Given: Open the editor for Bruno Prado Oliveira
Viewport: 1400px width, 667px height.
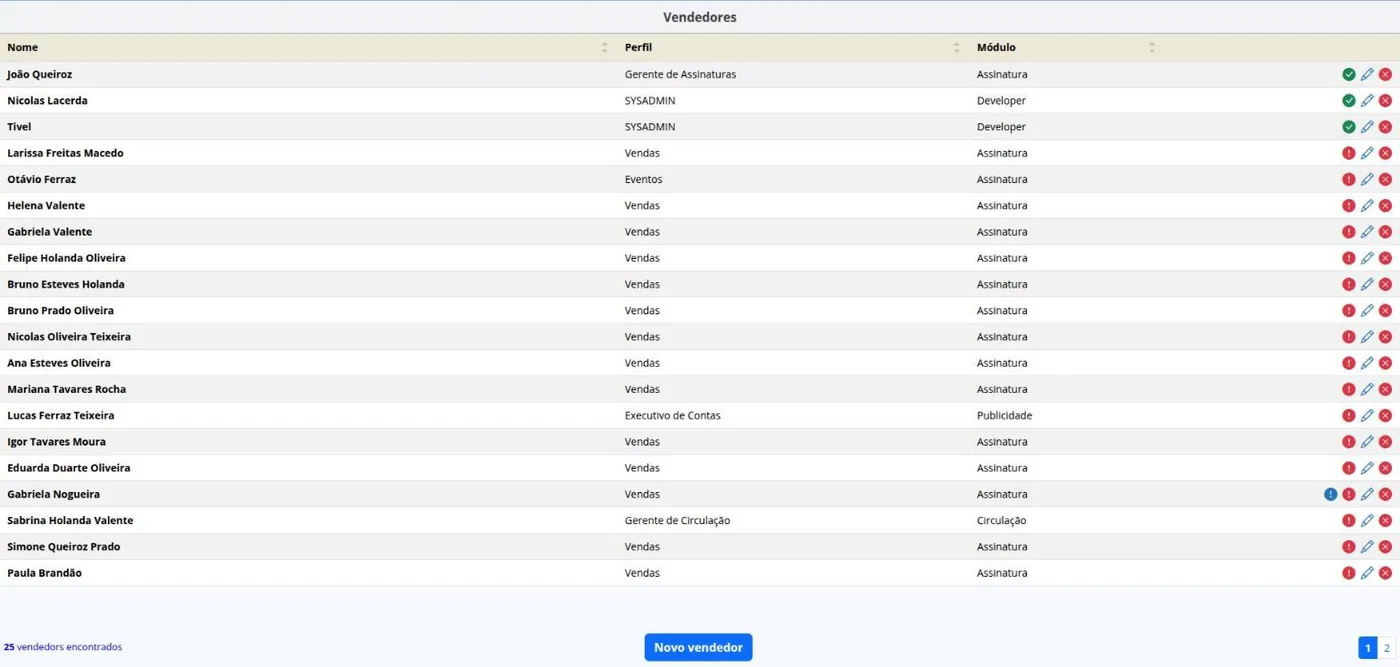Looking at the screenshot, I should pos(1367,310).
